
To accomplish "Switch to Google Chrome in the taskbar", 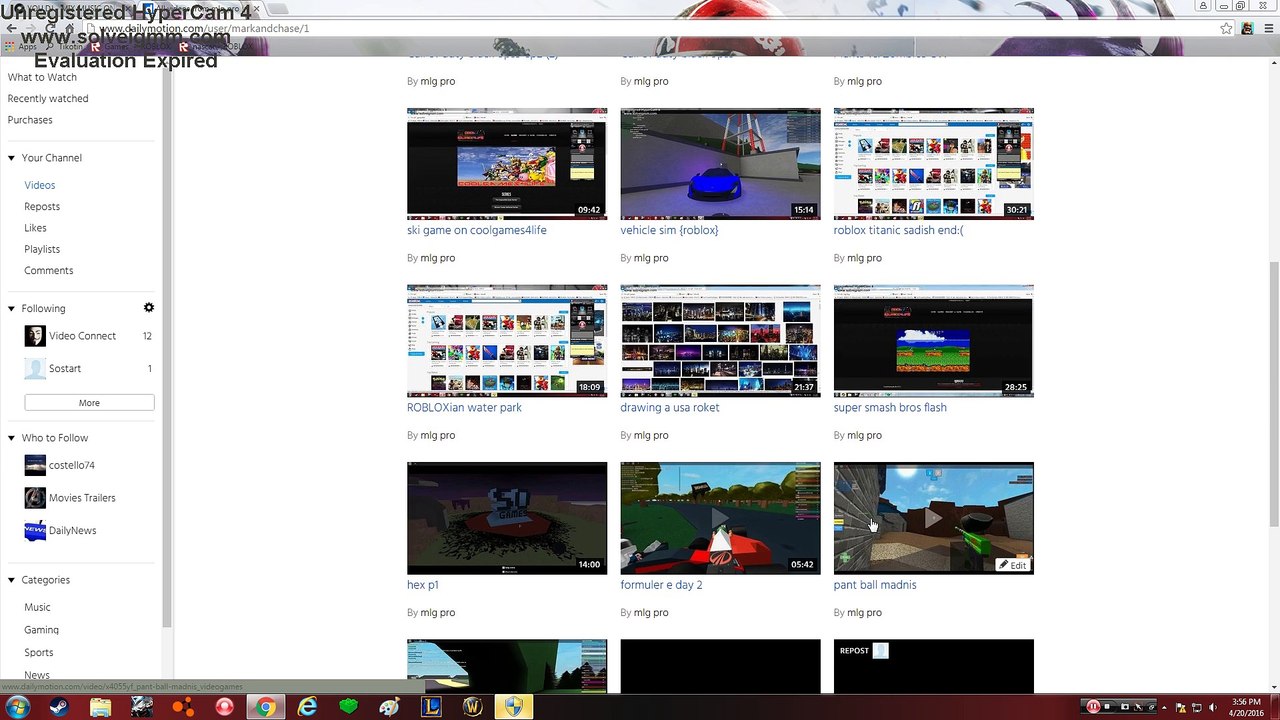I will (265, 707).
